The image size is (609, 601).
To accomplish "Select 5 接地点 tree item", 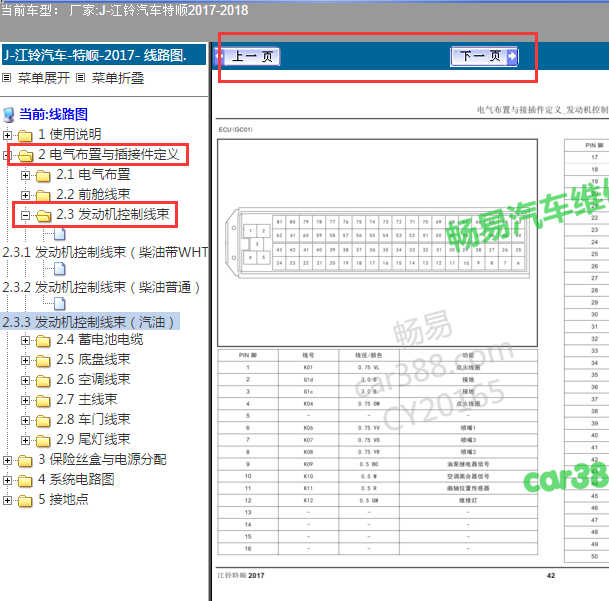I will click(x=63, y=499).
